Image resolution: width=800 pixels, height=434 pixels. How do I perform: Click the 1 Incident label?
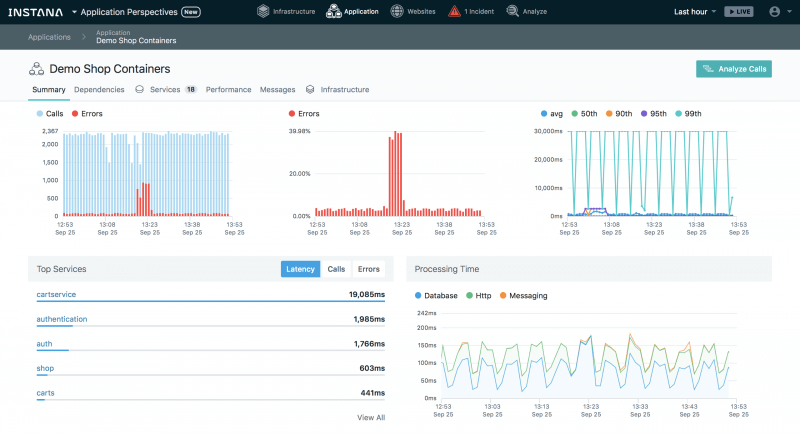[x=479, y=12]
